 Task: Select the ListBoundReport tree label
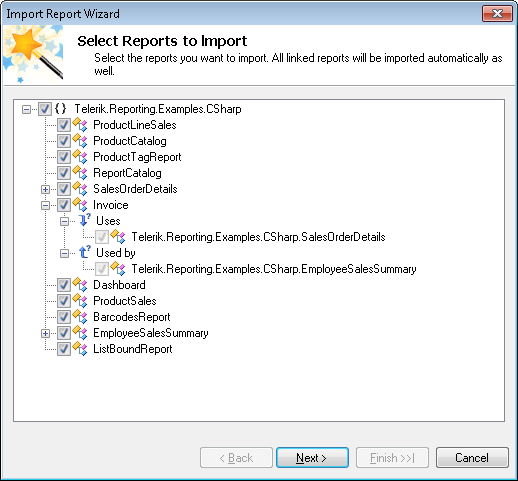[x=133, y=349]
